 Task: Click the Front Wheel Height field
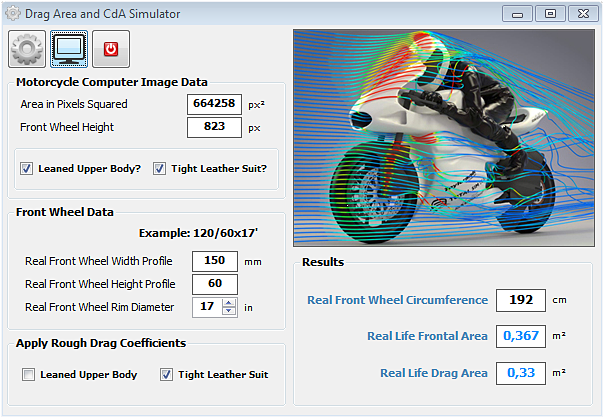[215, 127]
